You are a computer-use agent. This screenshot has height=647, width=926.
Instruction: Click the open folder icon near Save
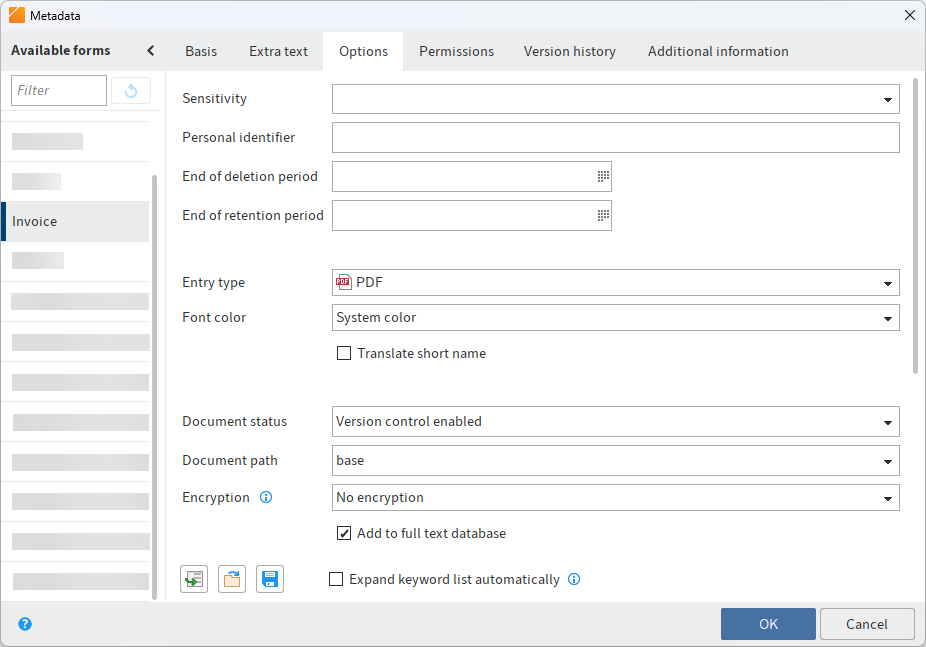click(x=231, y=578)
